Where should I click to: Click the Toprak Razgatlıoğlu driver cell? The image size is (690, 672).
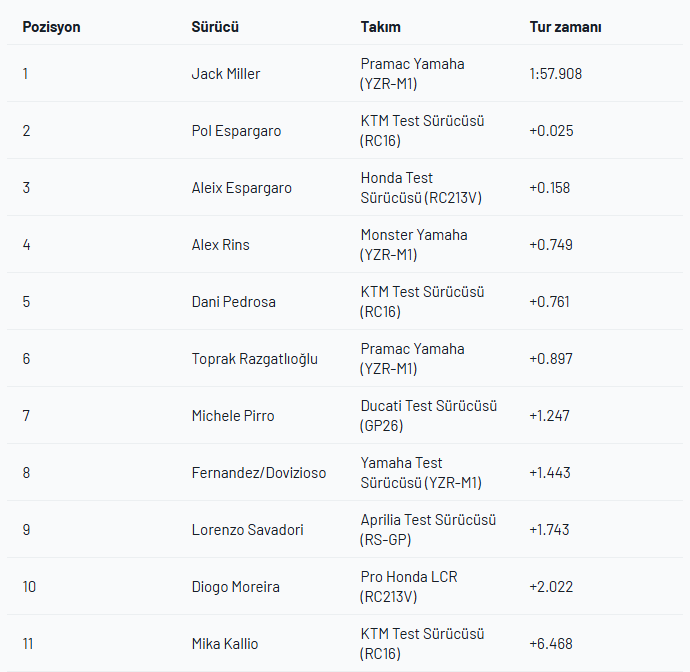click(x=254, y=359)
